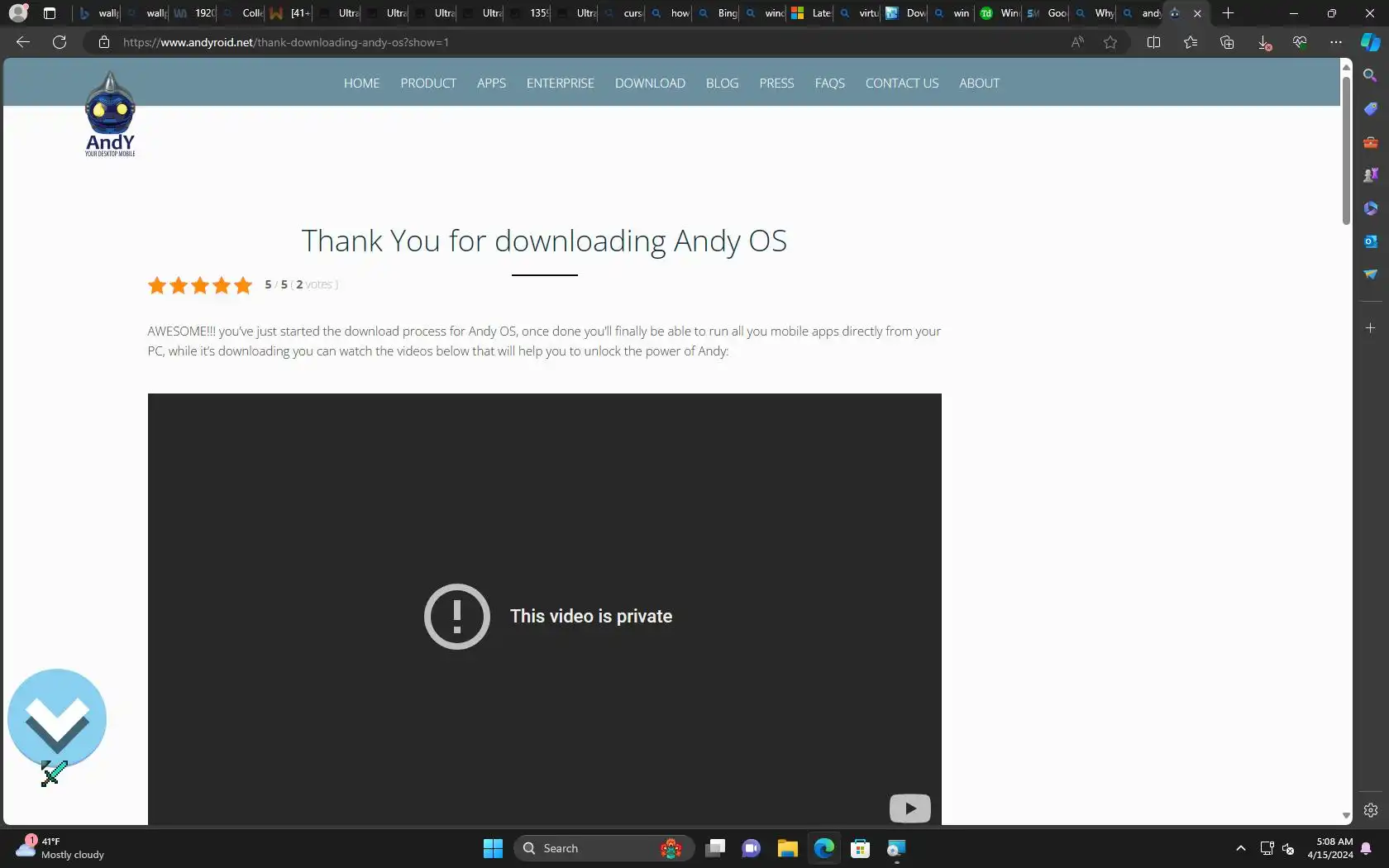Open the PRODUCT menu item

[428, 83]
